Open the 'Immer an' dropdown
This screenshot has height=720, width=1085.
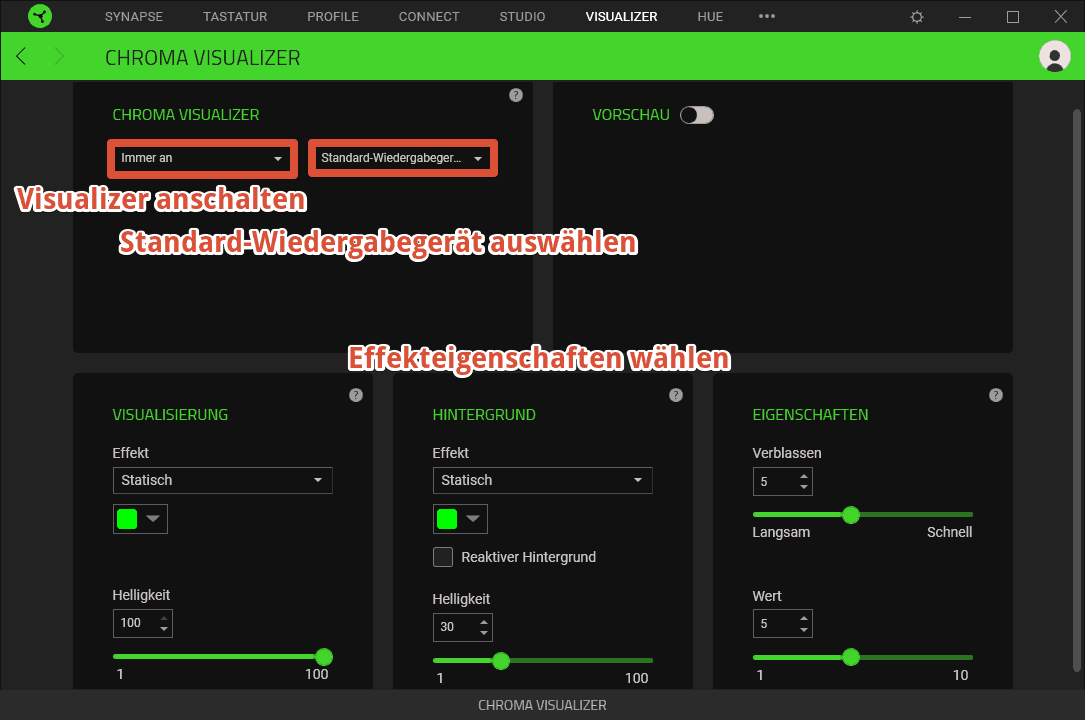202,158
